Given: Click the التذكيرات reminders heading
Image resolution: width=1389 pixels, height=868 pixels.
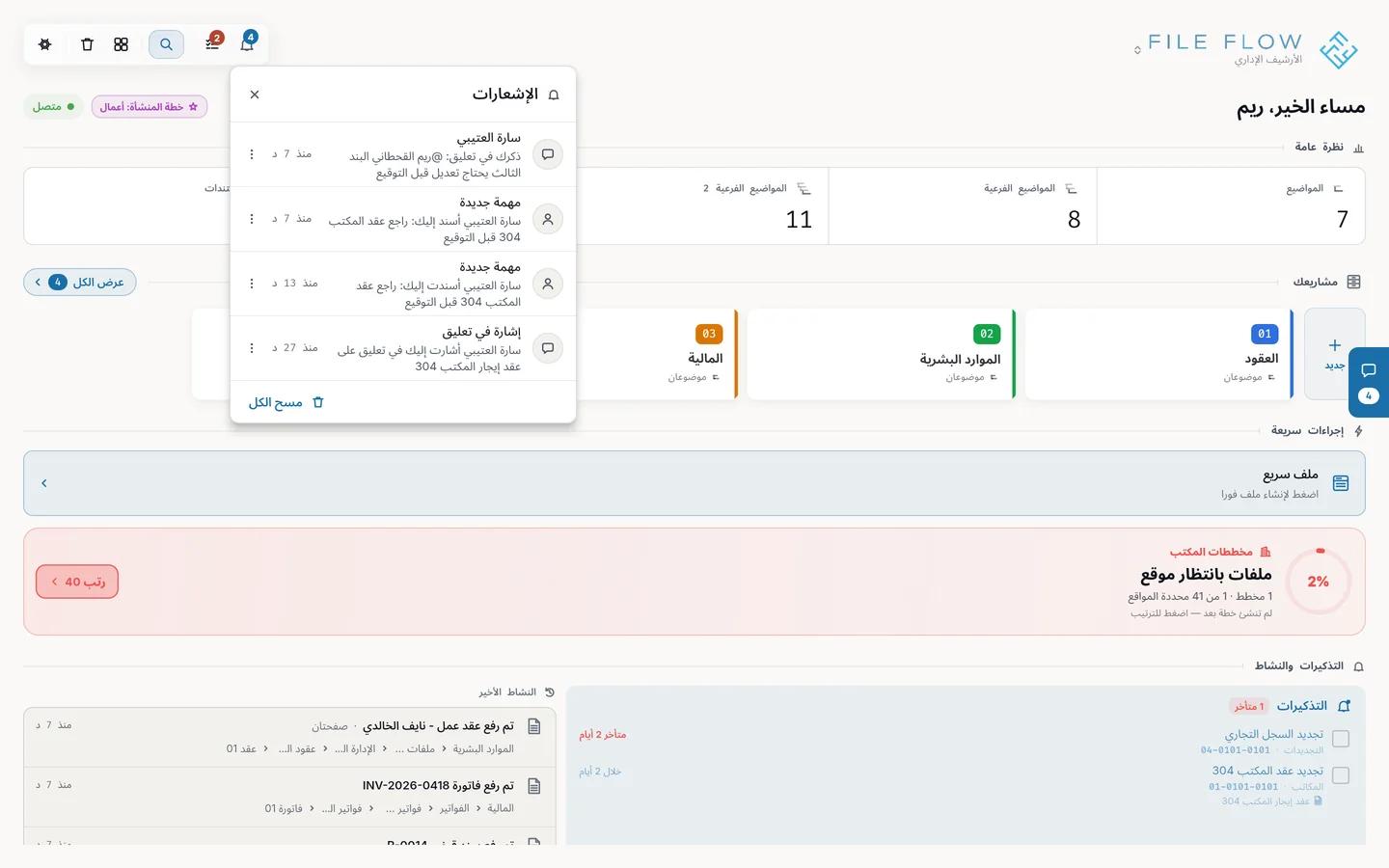Looking at the screenshot, I should coord(1302,706).
